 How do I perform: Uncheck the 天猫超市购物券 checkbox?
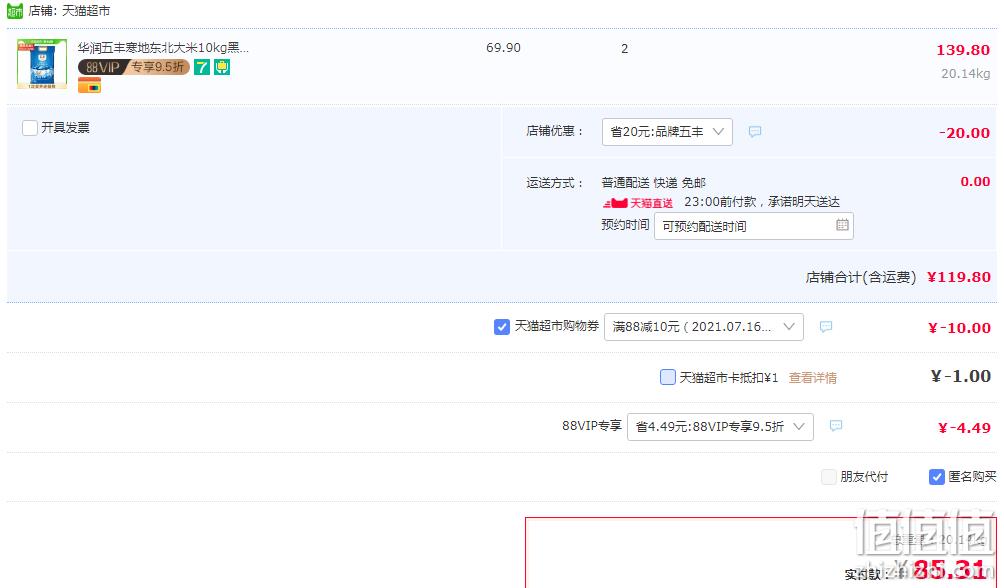[502, 327]
